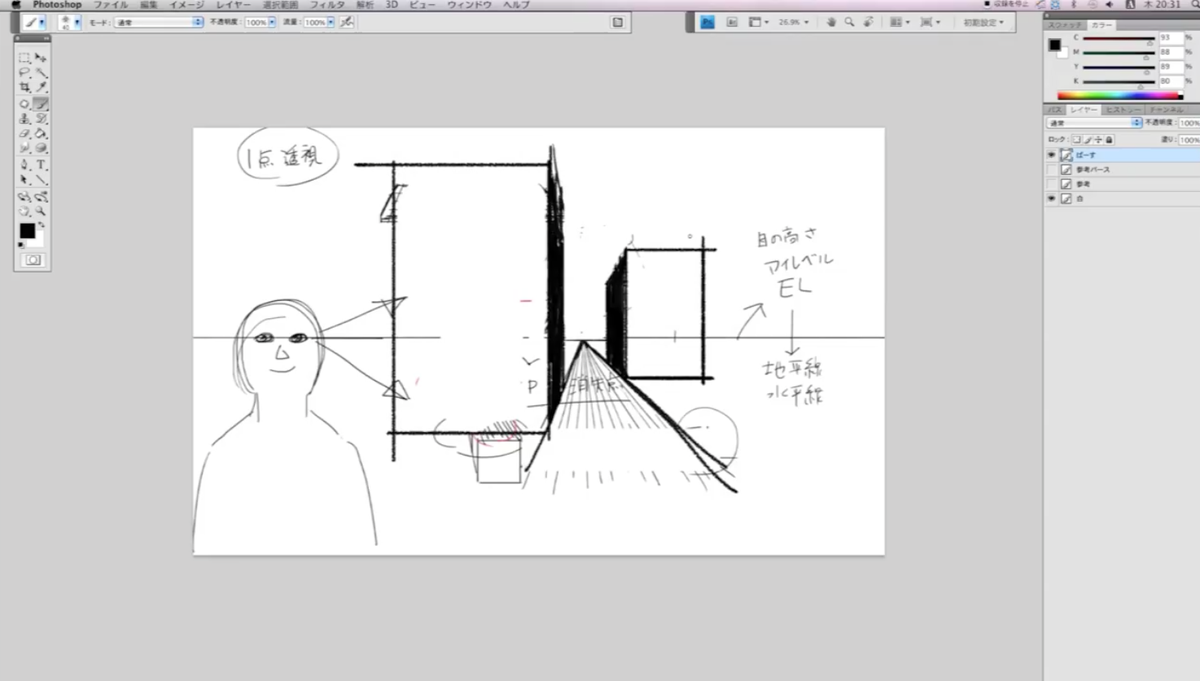Select the Line shape tool
This screenshot has width=1200, height=681.
click(41, 180)
